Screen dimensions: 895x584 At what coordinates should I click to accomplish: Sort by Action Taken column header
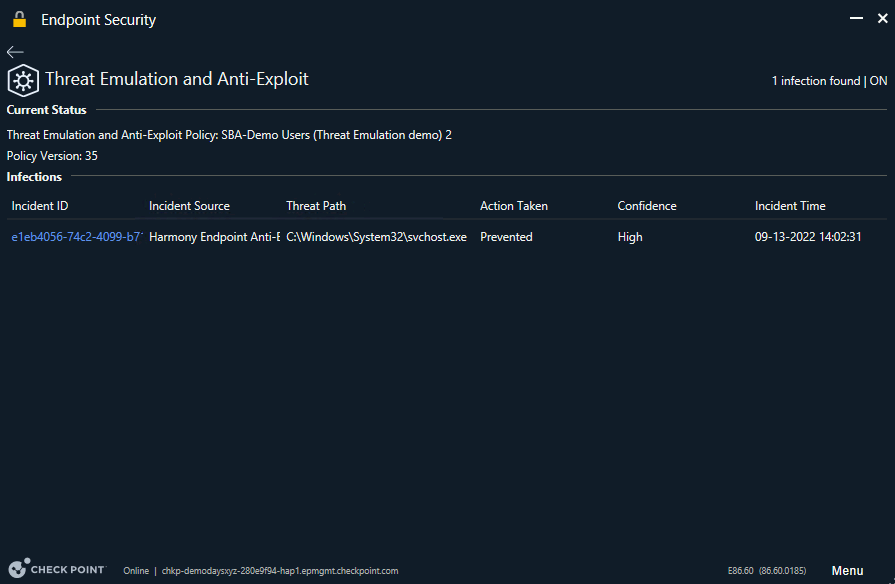pyautogui.click(x=514, y=206)
